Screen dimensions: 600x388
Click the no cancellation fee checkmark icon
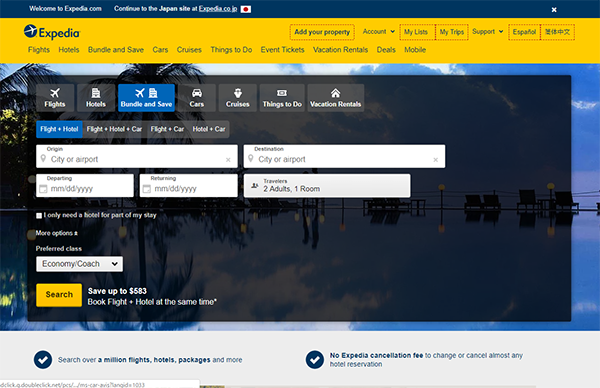pos(315,360)
